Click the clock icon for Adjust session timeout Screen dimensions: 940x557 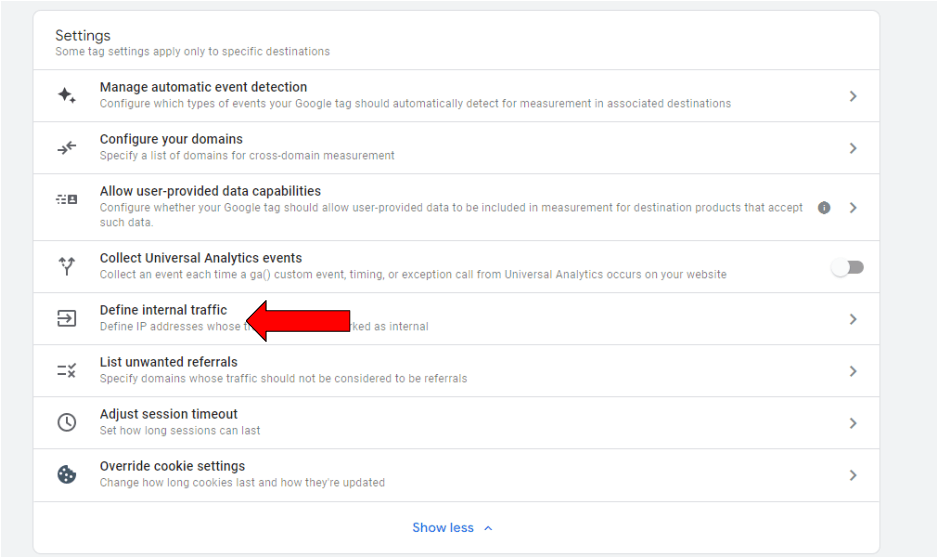66,423
